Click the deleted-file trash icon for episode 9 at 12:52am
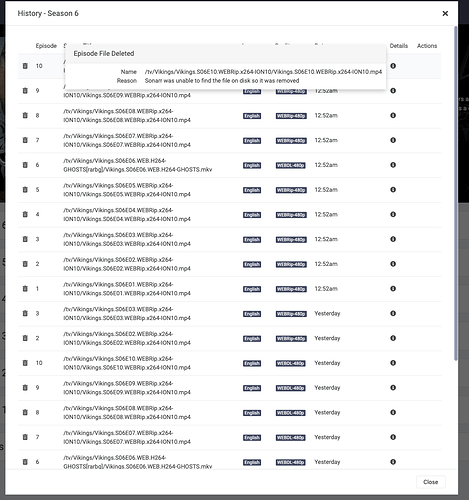 click(x=25, y=91)
